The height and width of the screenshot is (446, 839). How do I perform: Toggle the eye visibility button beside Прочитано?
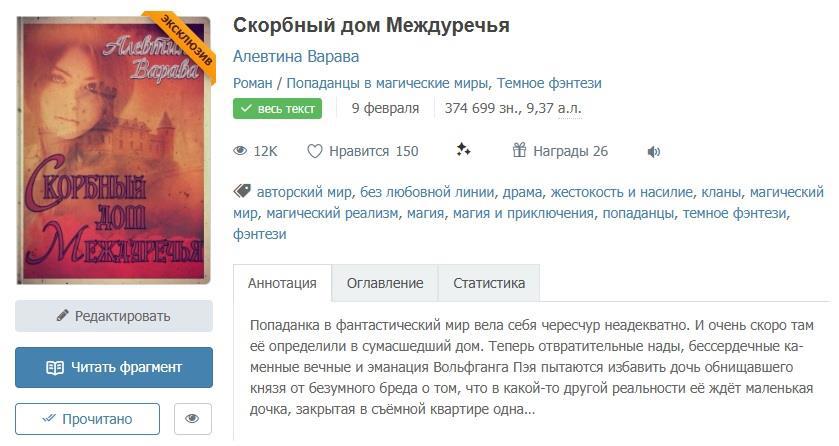pyautogui.click(x=193, y=419)
